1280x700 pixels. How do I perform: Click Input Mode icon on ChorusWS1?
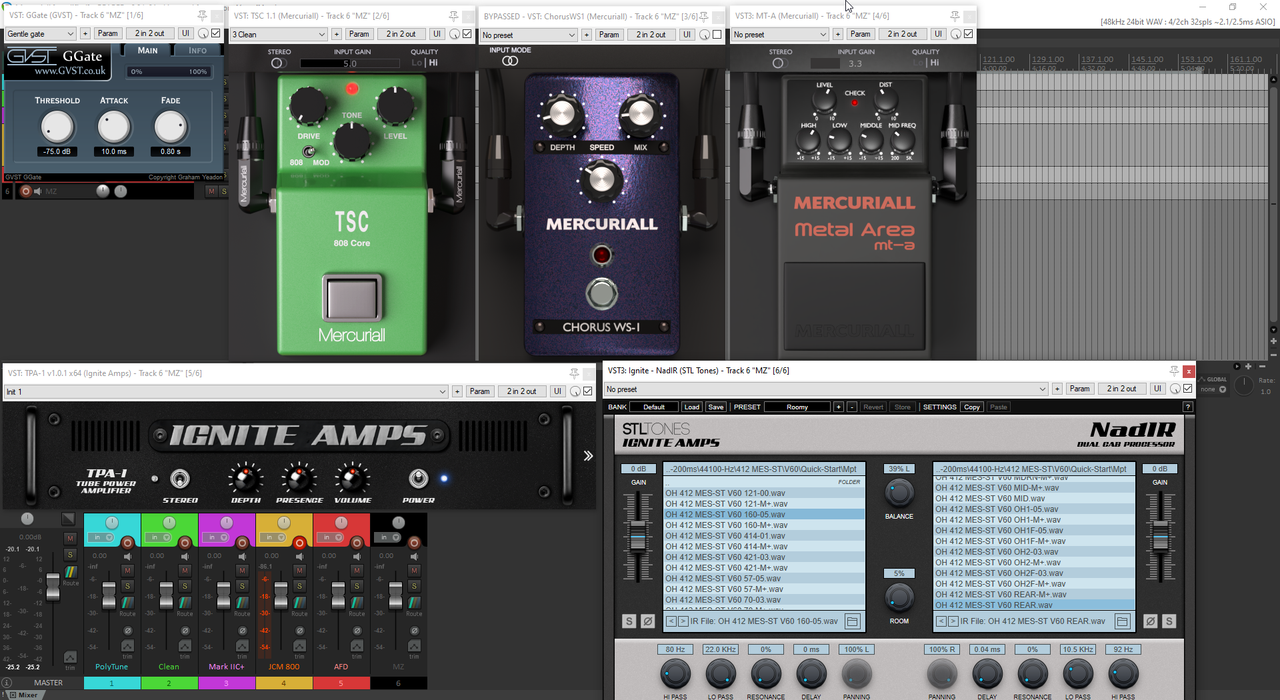[x=510, y=62]
